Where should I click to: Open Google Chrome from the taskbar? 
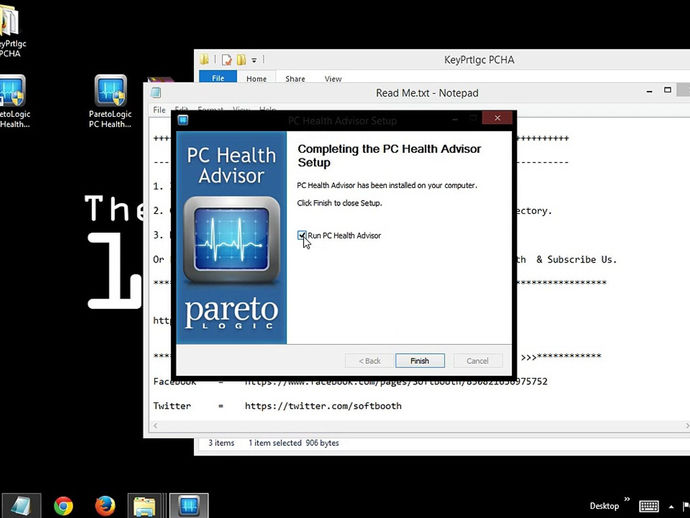tap(63, 506)
